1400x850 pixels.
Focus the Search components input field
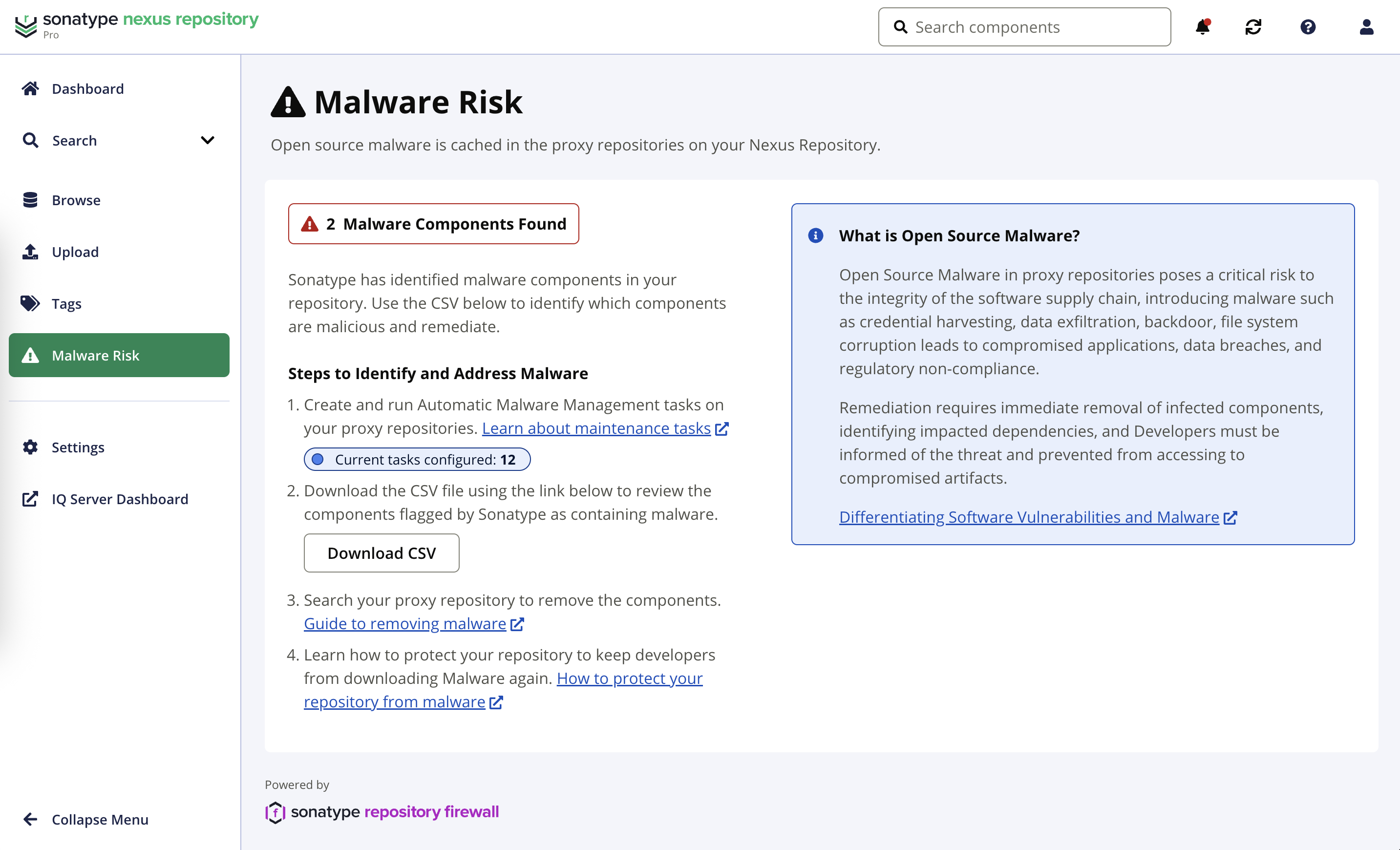(1024, 27)
